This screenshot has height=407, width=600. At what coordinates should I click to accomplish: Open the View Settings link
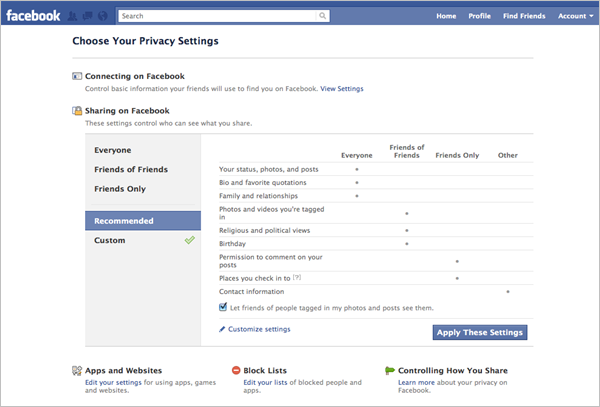coord(341,89)
